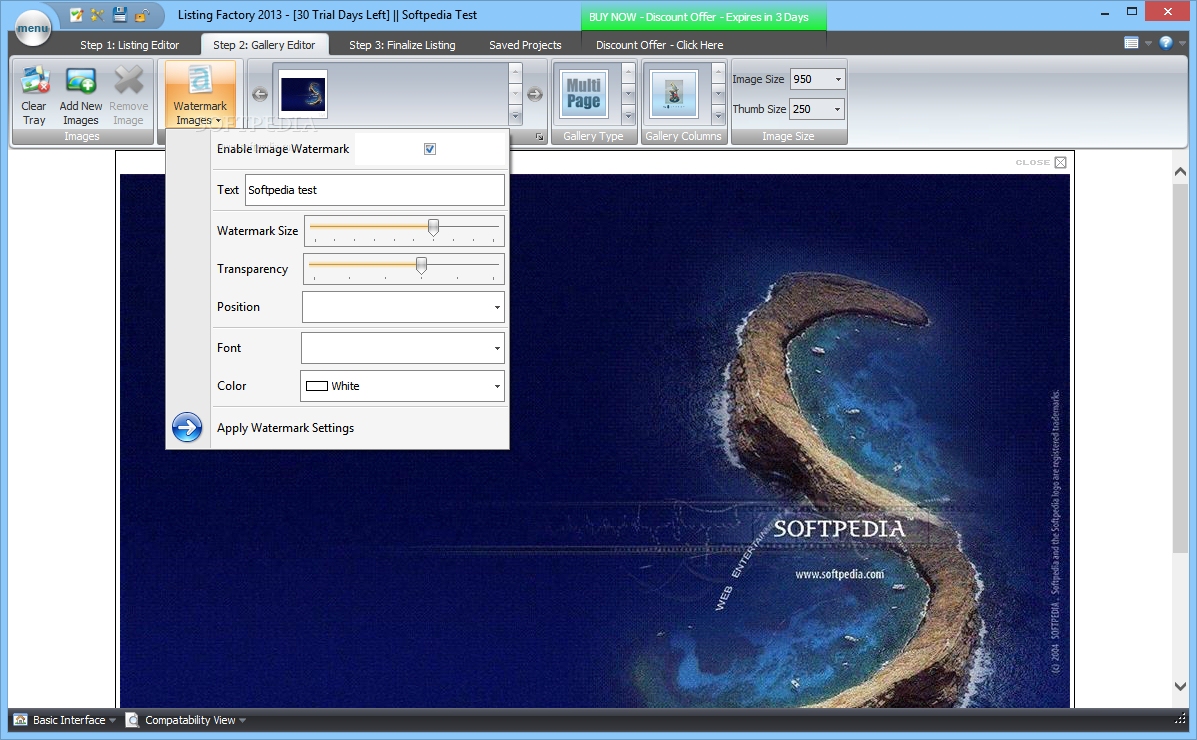Expand the Basic Interface dropdown arrow

click(x=112, y=720)
